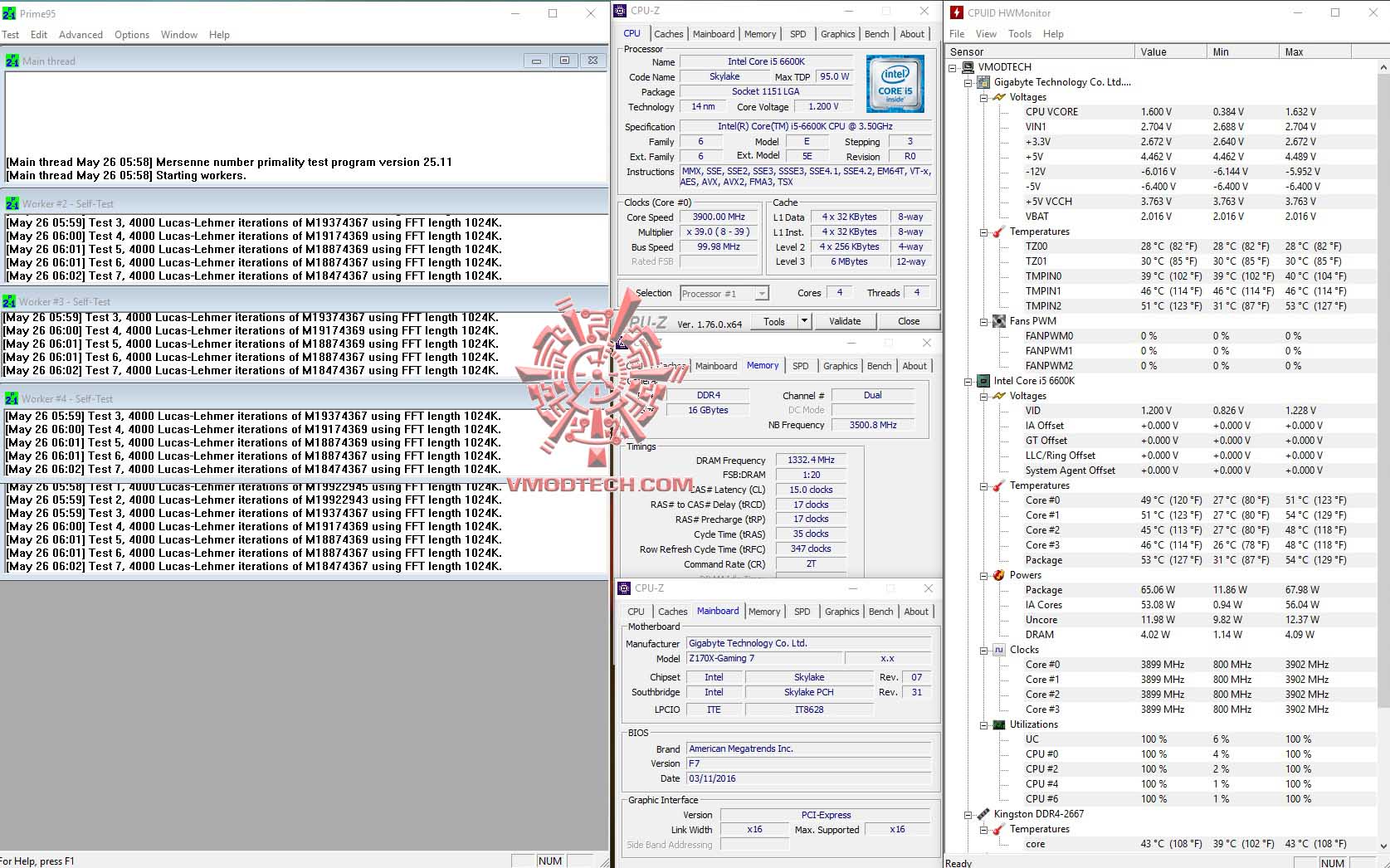1390x868 pixels.
Task: Collapse the Fans PWM group
Action: click(983, 321)
